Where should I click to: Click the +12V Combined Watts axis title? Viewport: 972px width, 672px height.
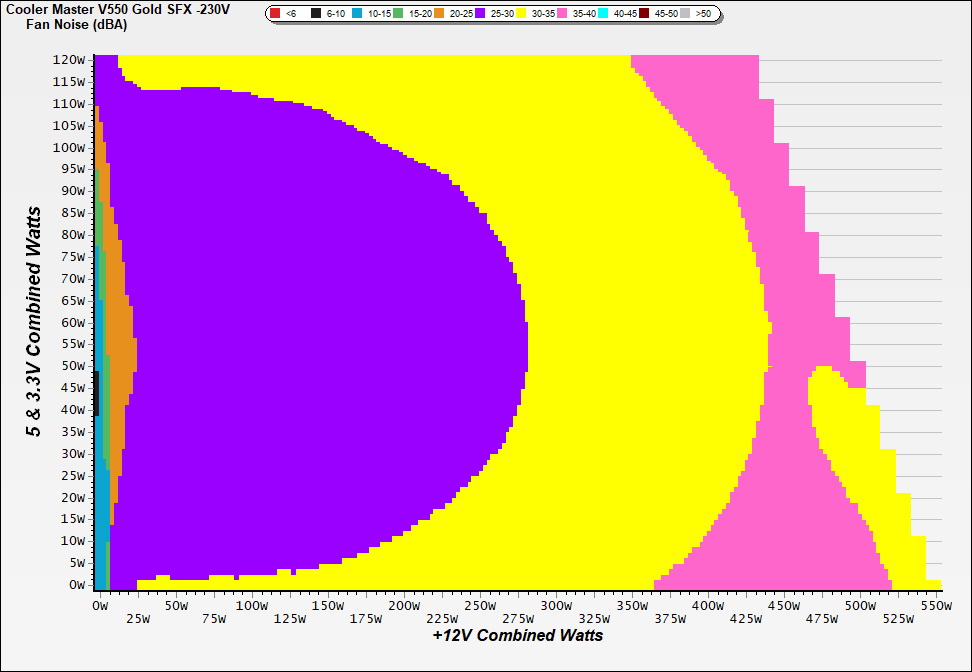pos(517,635)
